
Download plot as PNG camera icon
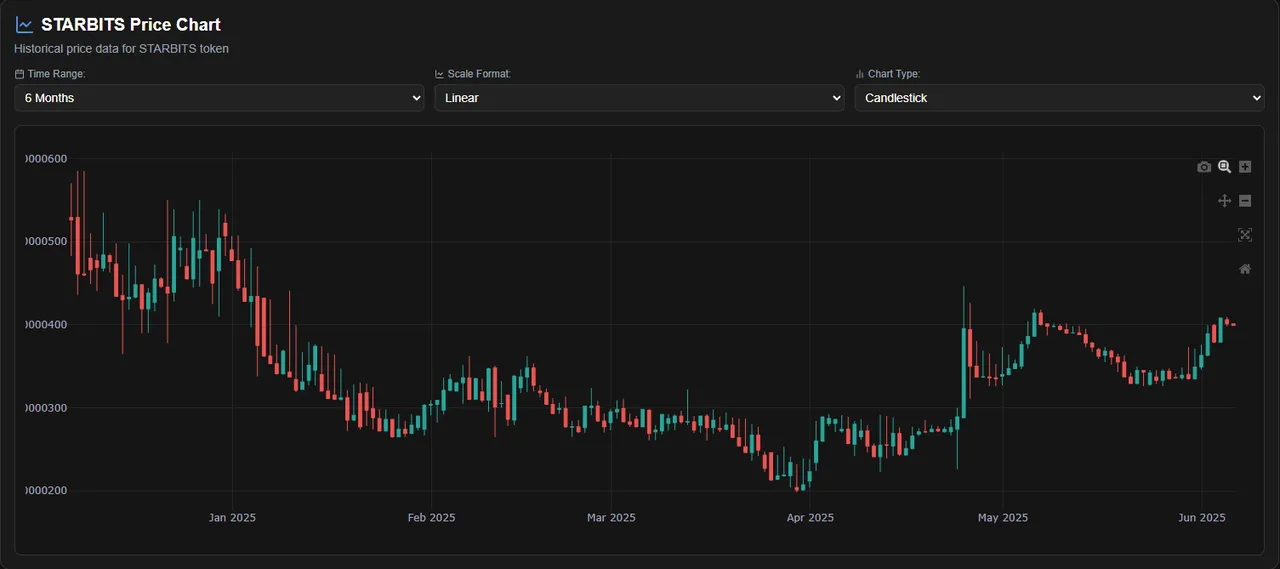coord(1204,167)
